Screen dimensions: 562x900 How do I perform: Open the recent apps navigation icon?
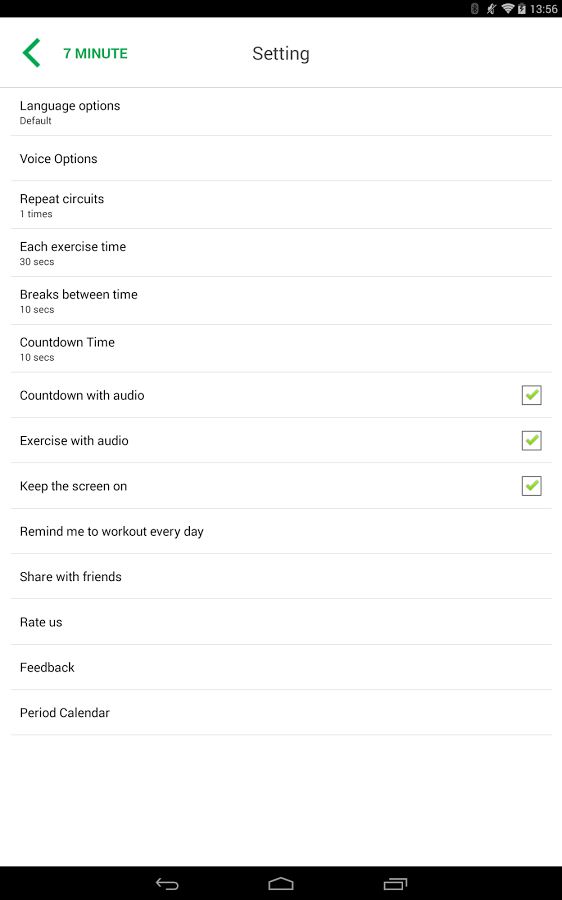click(395, 883)
